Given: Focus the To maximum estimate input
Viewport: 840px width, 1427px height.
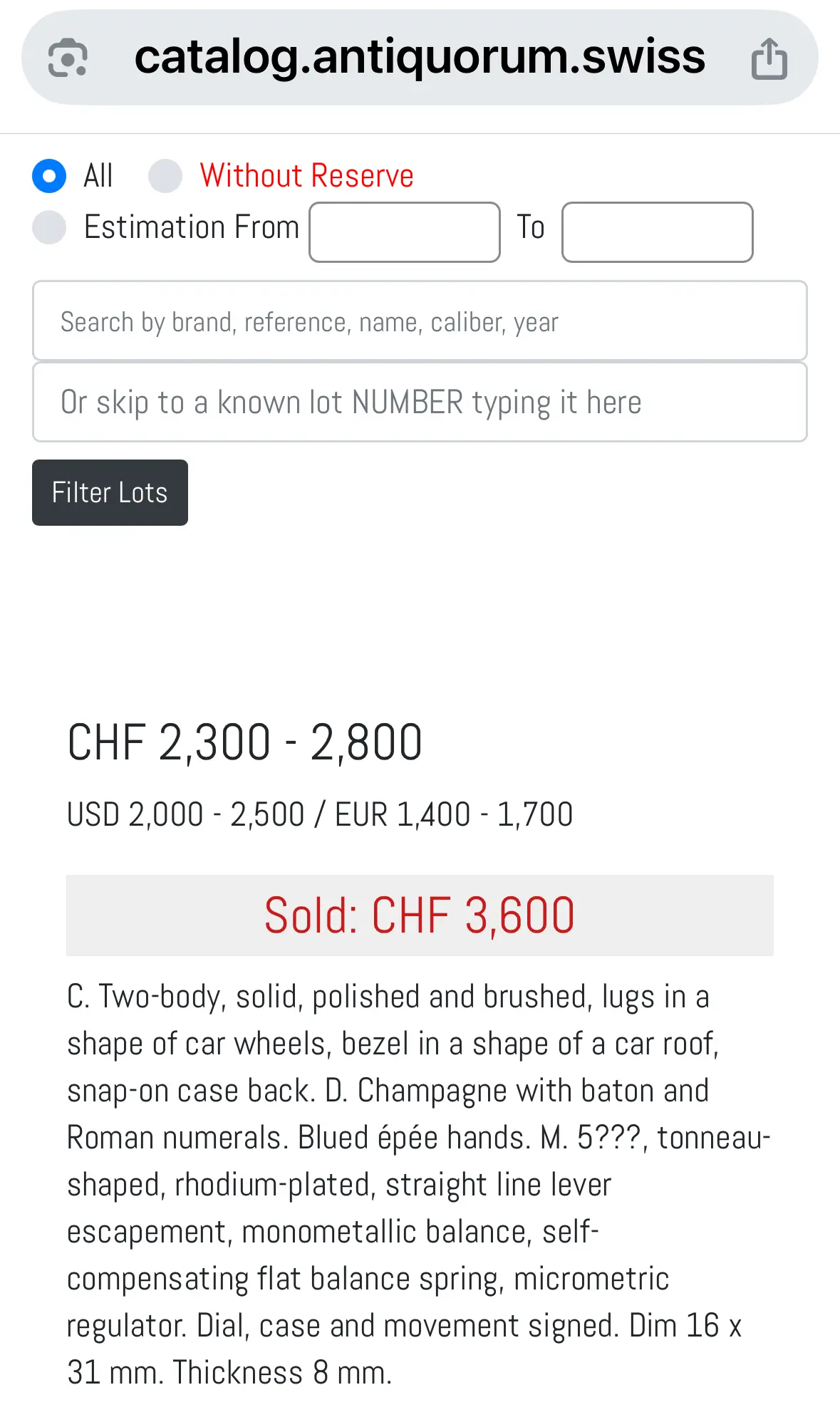Looking at the screenshot, I should point(657,232).
